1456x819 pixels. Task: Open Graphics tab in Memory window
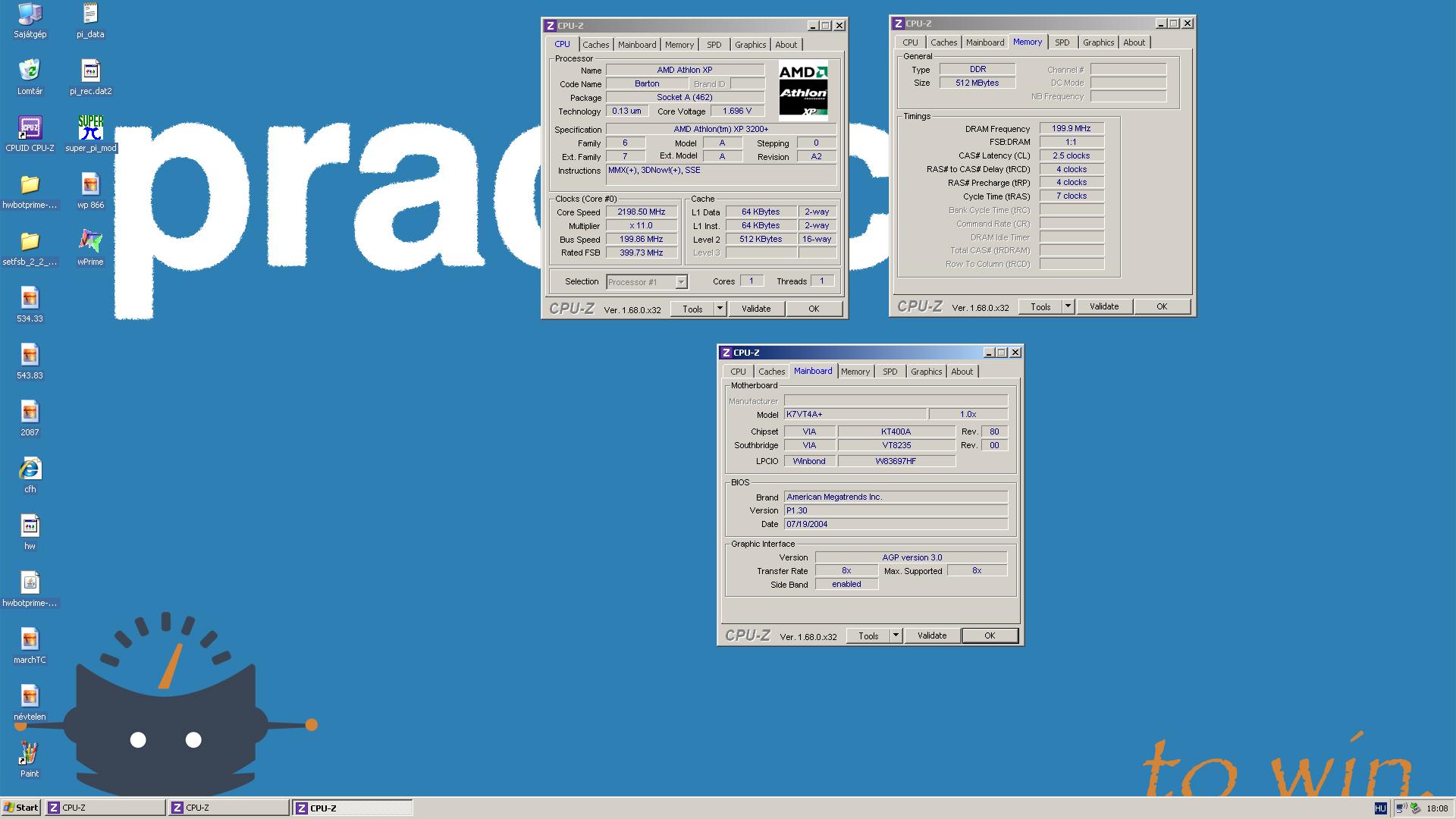[x=1098, y=42]
